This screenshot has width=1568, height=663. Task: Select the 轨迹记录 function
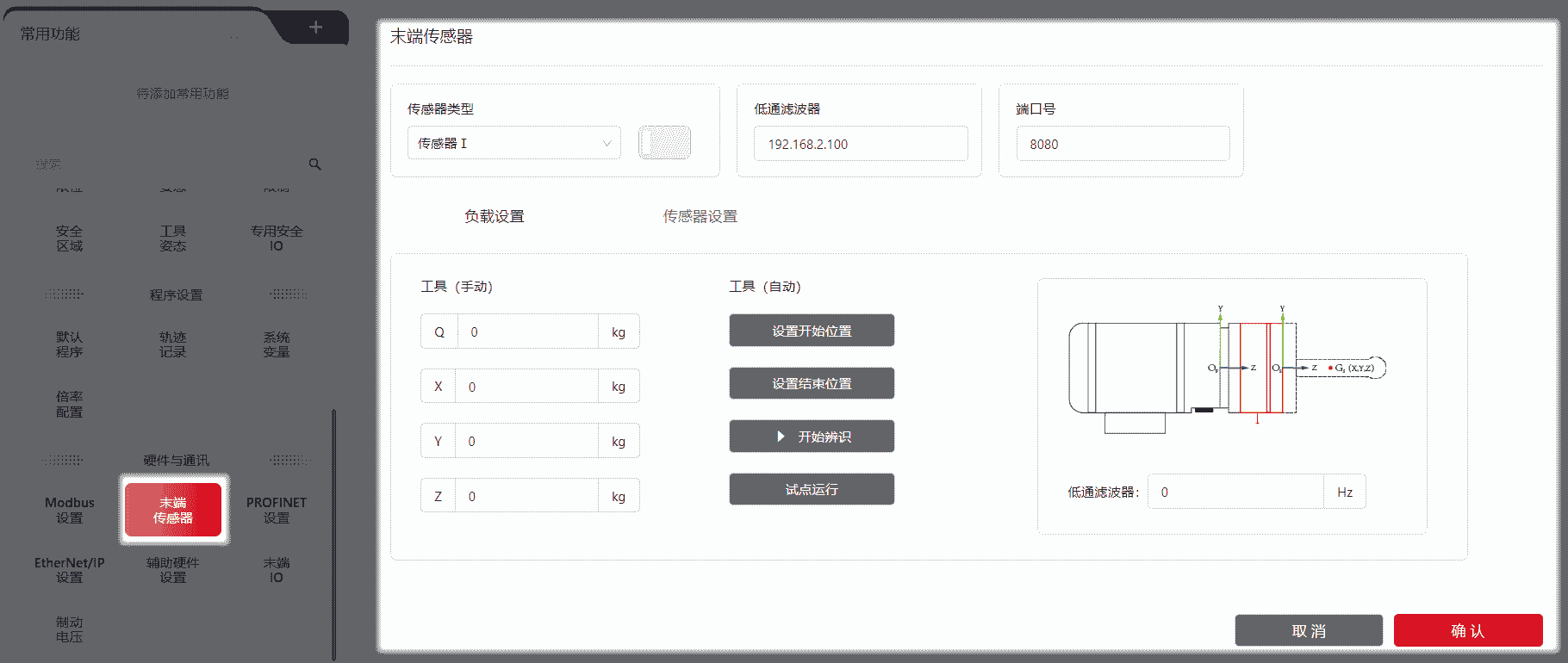[x=172, y=344]
